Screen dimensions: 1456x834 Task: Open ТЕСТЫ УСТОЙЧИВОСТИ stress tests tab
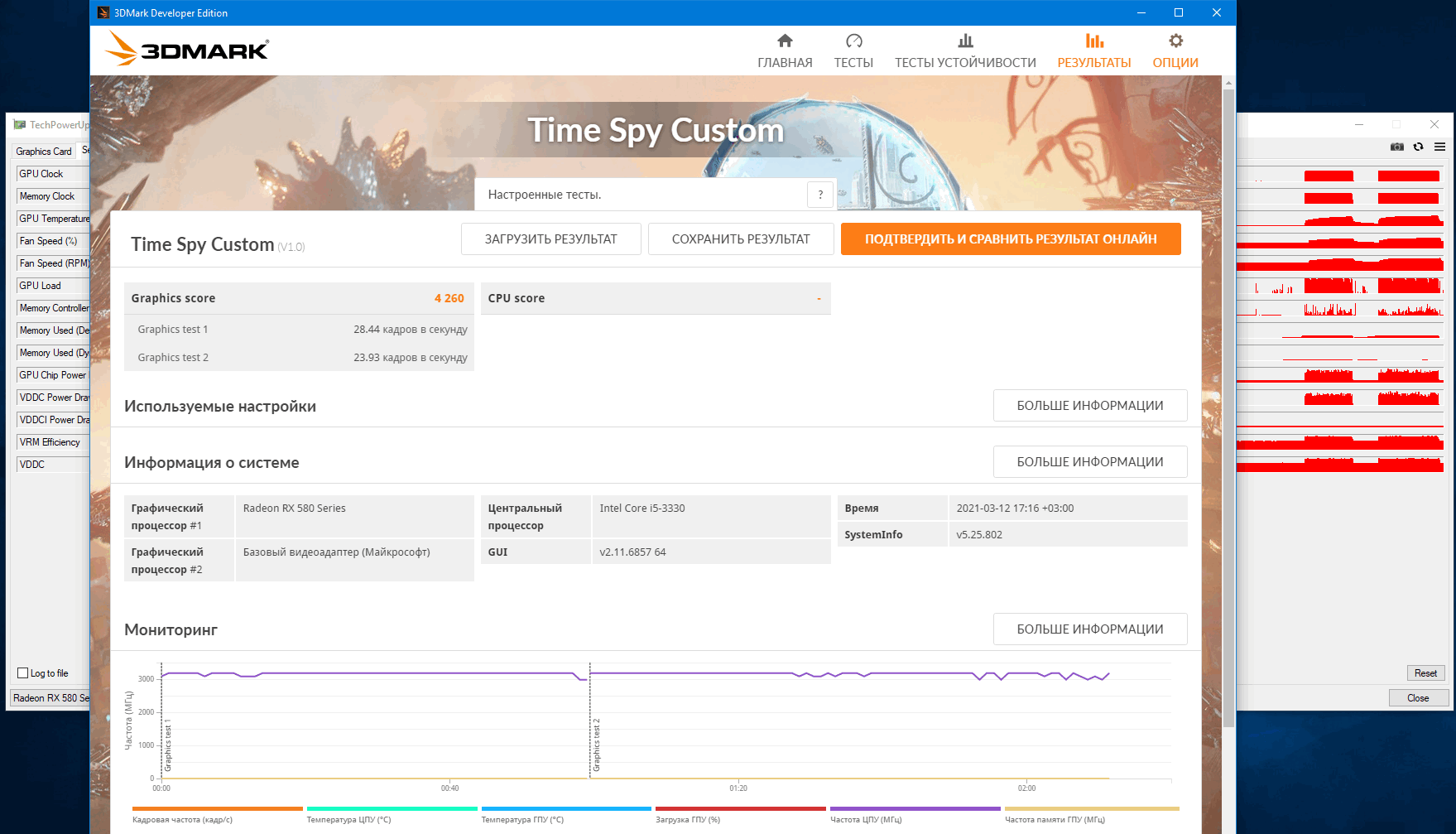tap(965, 51)
